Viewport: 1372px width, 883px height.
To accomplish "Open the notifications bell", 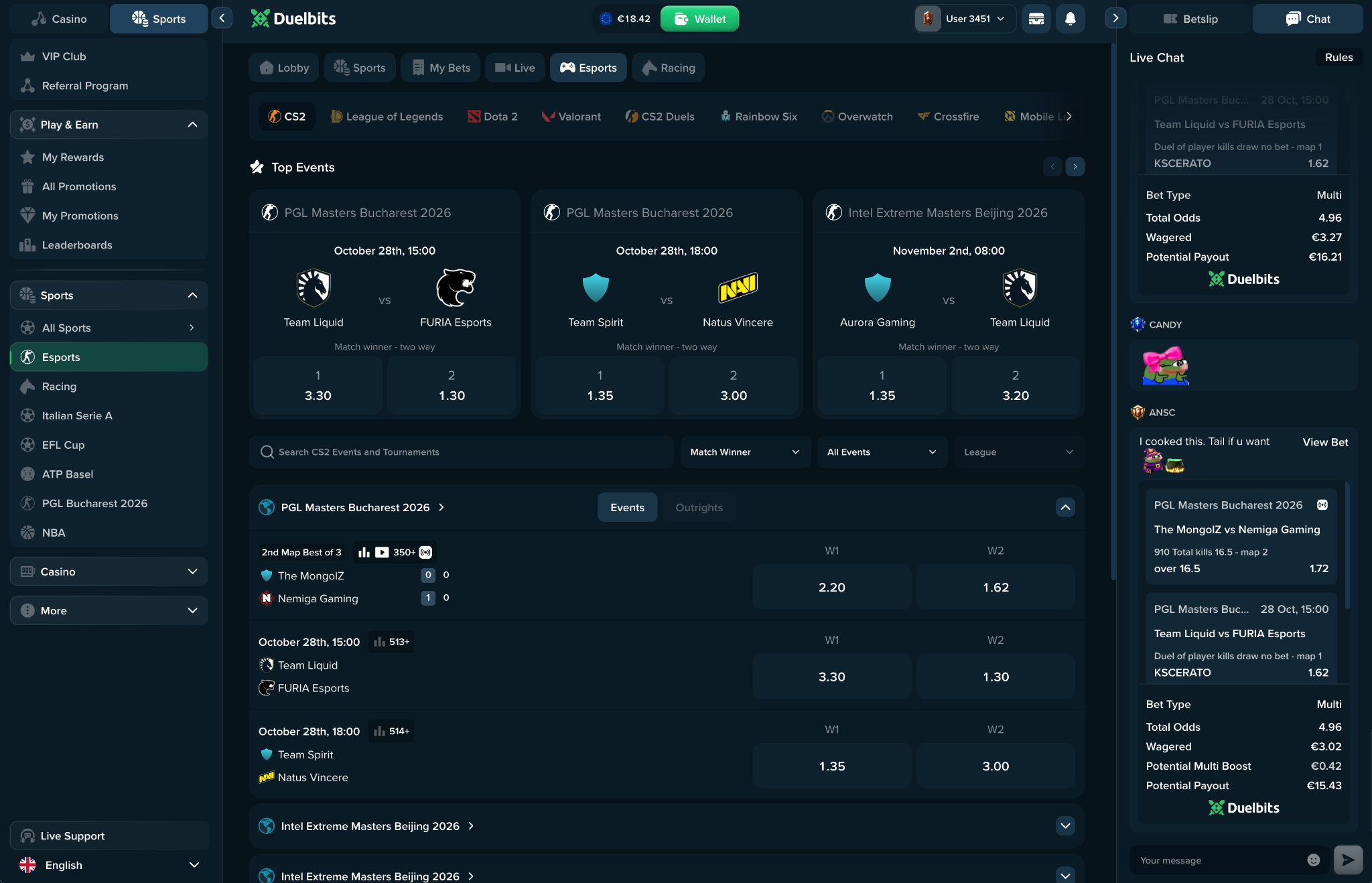I will coord(1070,19).
